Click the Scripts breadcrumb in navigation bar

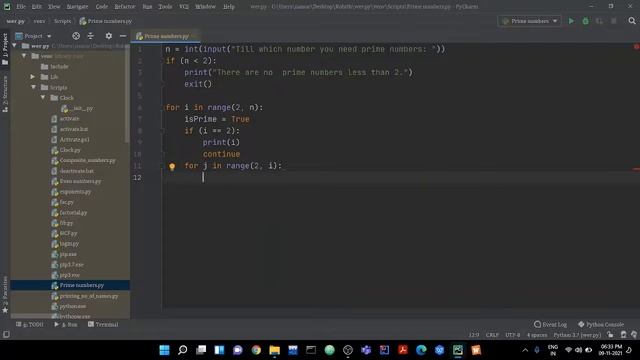(x=62, y=21)
